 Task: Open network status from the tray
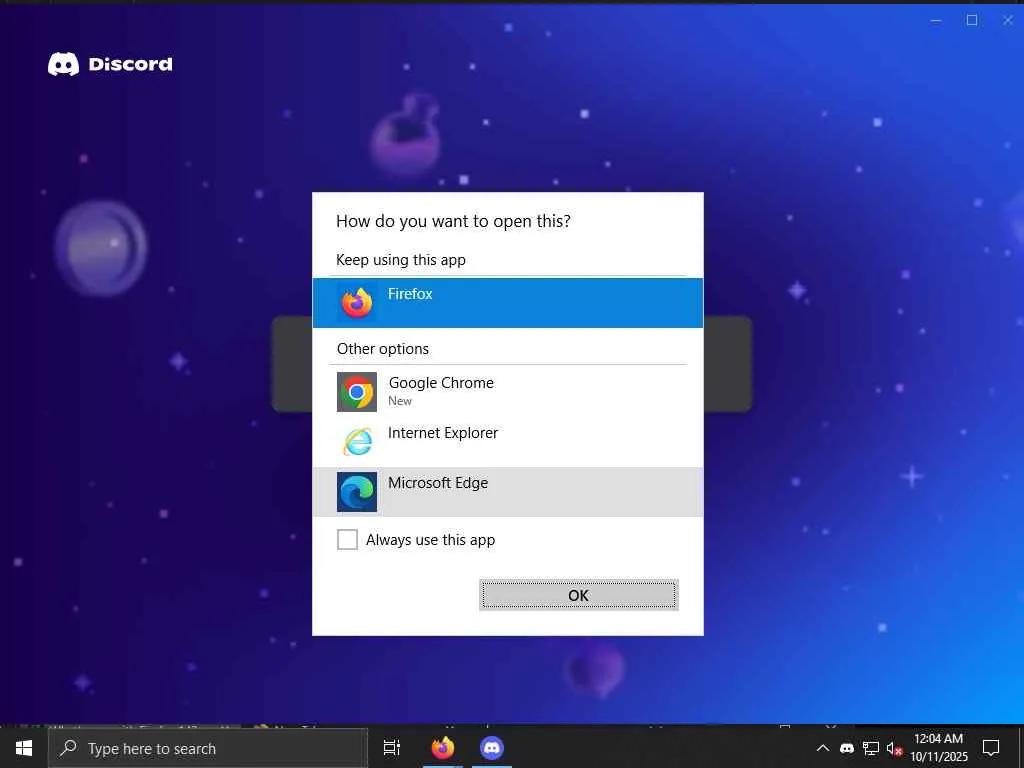(871, 748)
